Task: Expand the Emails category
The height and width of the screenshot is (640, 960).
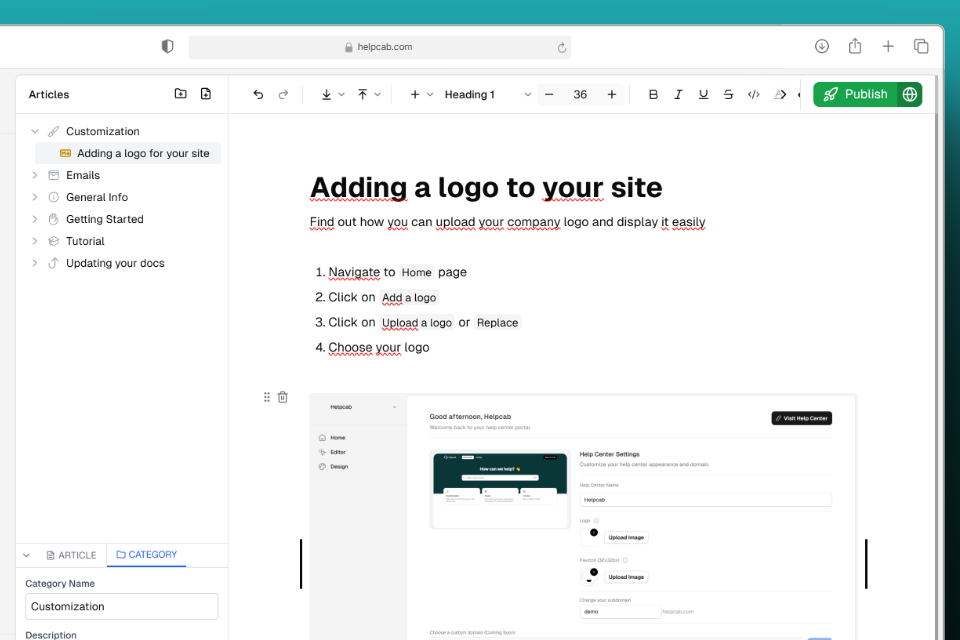Action: (x=35, y=175)
